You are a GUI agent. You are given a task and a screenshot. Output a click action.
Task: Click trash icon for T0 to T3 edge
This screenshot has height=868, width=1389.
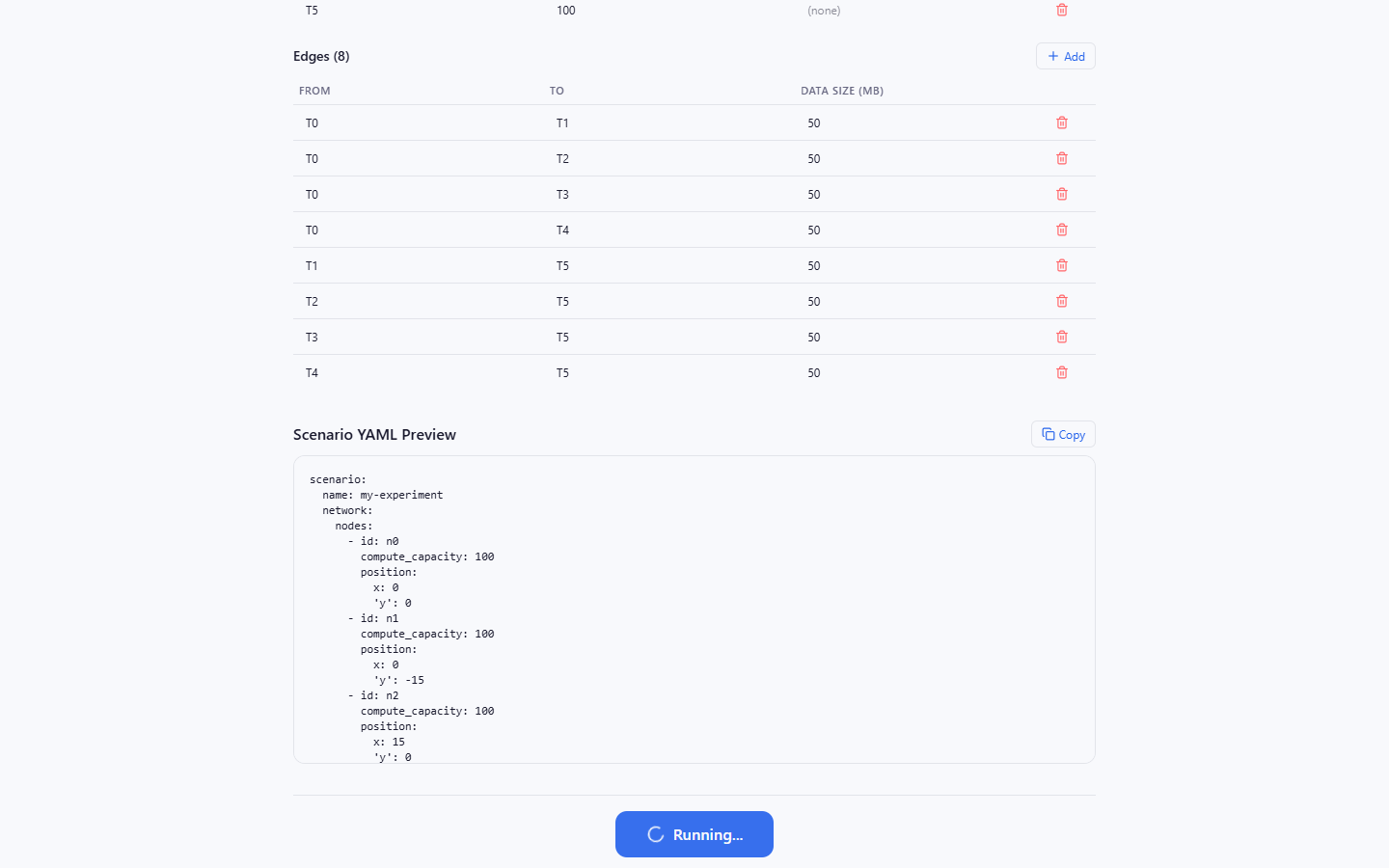(x=1061, y=194)
